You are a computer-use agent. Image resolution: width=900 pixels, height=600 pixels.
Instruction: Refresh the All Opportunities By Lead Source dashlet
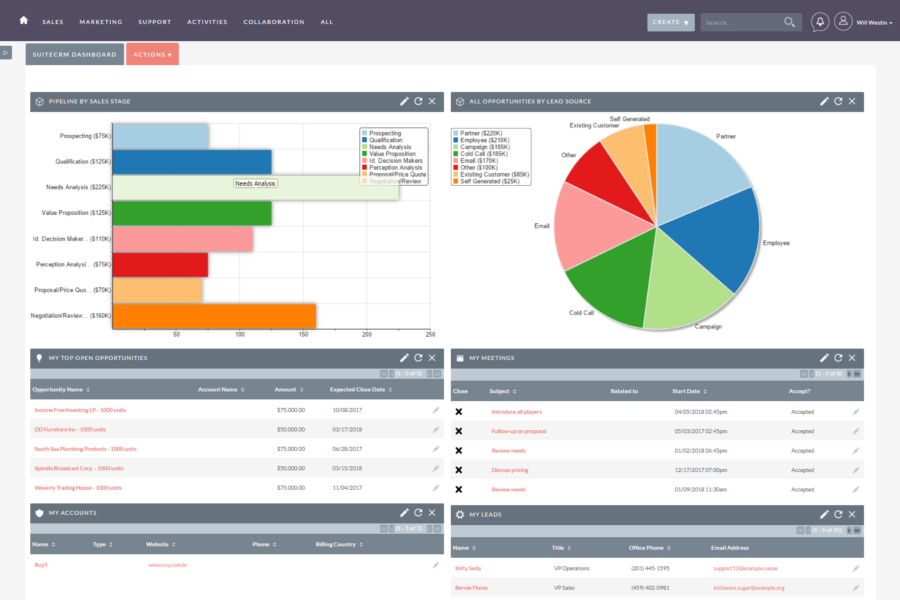click(838, 101)
